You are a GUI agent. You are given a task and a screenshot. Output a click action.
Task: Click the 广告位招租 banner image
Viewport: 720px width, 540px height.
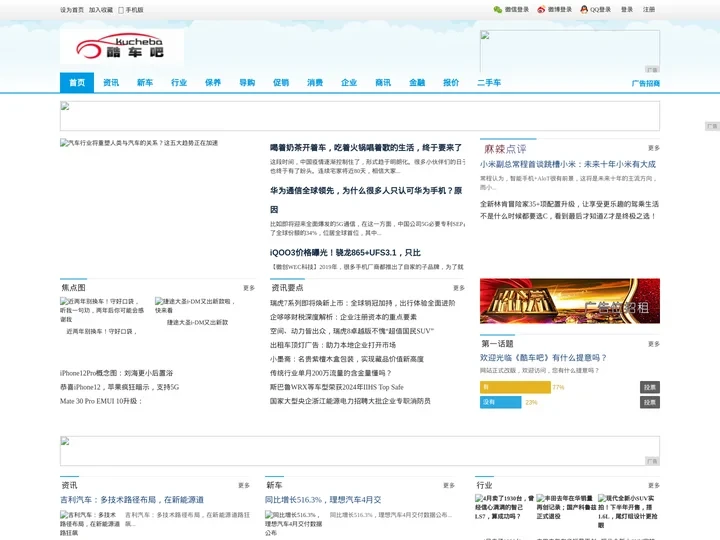pyautogui.click(x=570, y=301)
